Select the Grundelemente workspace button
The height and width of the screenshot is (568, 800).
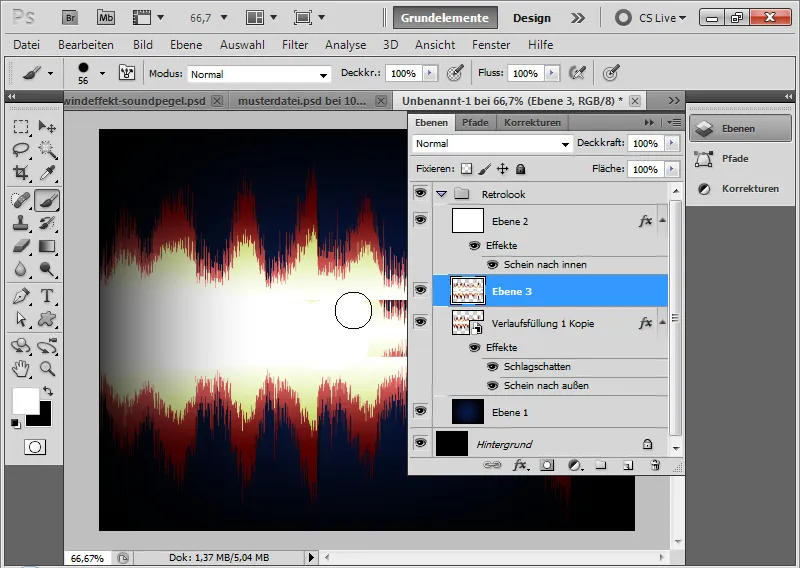(x=445, y=18)
